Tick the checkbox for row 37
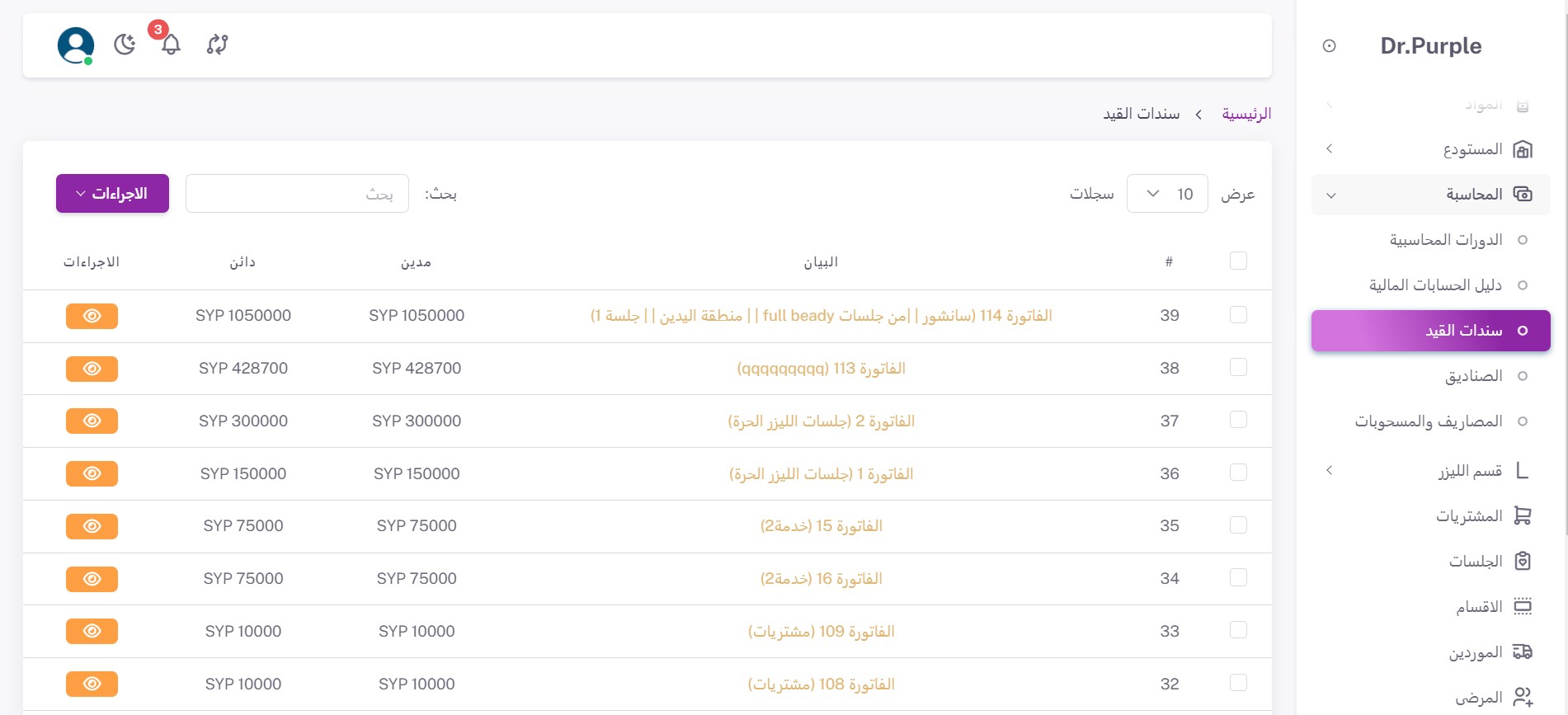The height and width of the screenshot is (715, 1568). [1238, 420]
